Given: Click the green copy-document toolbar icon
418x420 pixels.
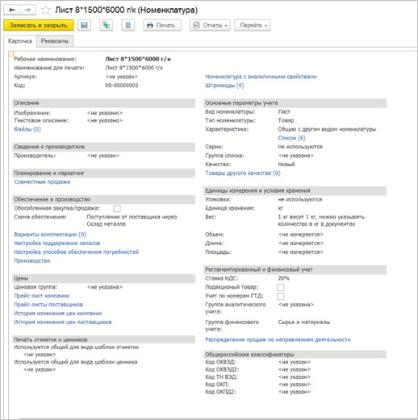Looking at the screenshot, I should point(106,25).
